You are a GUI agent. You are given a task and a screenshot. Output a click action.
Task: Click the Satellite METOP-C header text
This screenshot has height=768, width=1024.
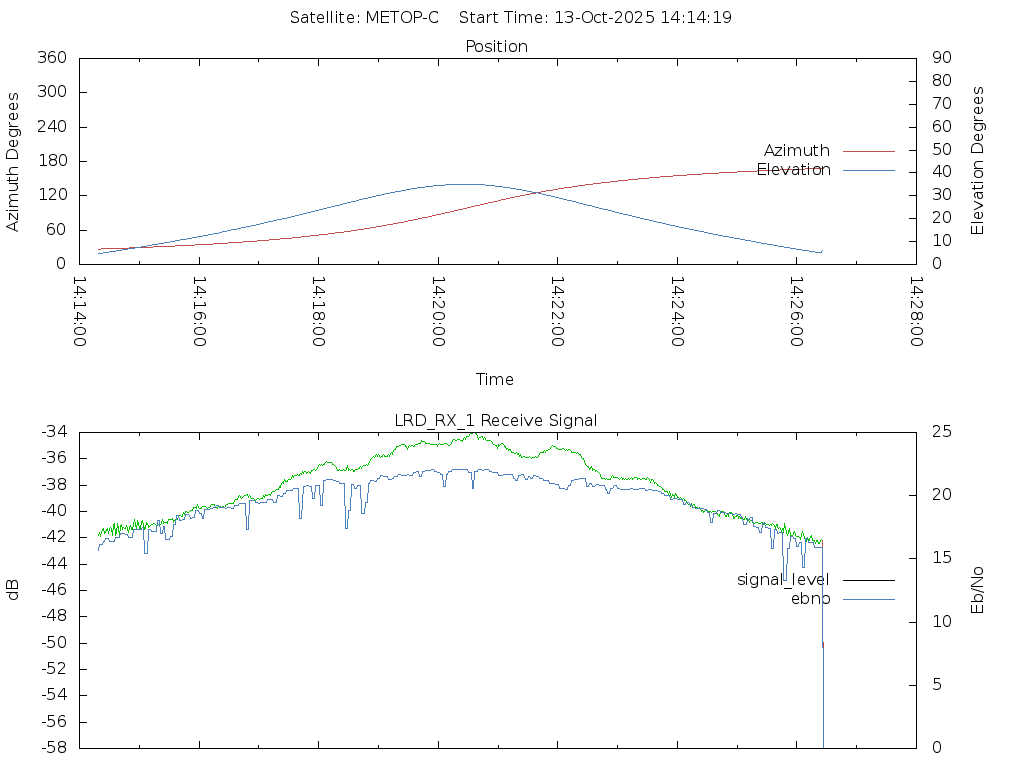click(x=364, y=18)
